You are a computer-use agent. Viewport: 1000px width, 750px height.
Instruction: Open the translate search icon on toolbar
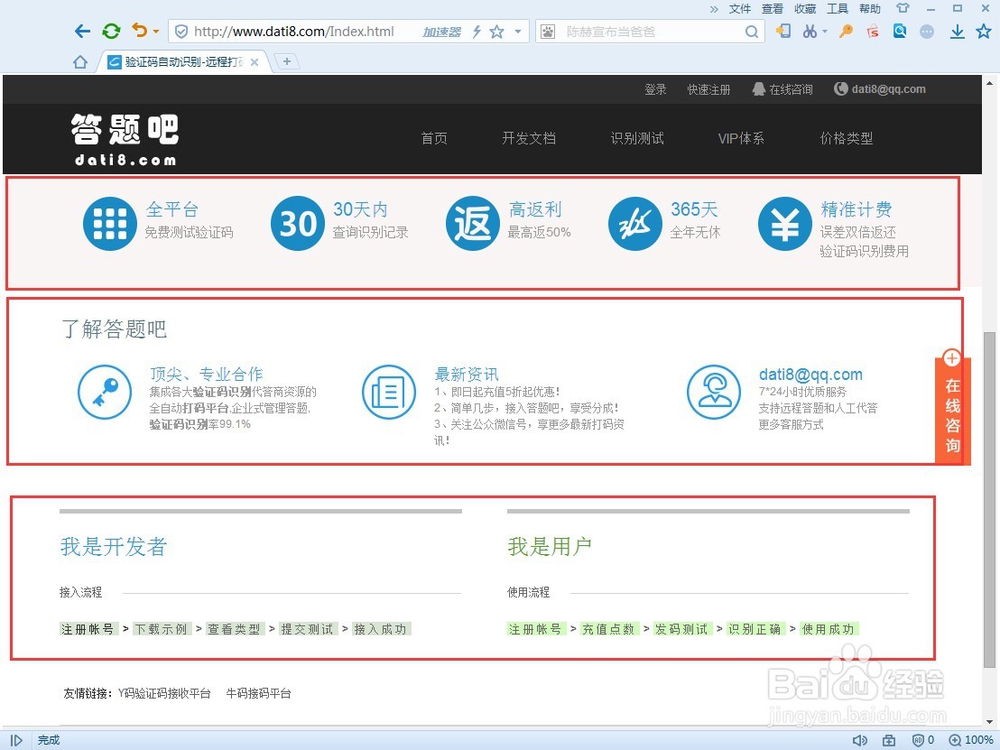point(899,31)
